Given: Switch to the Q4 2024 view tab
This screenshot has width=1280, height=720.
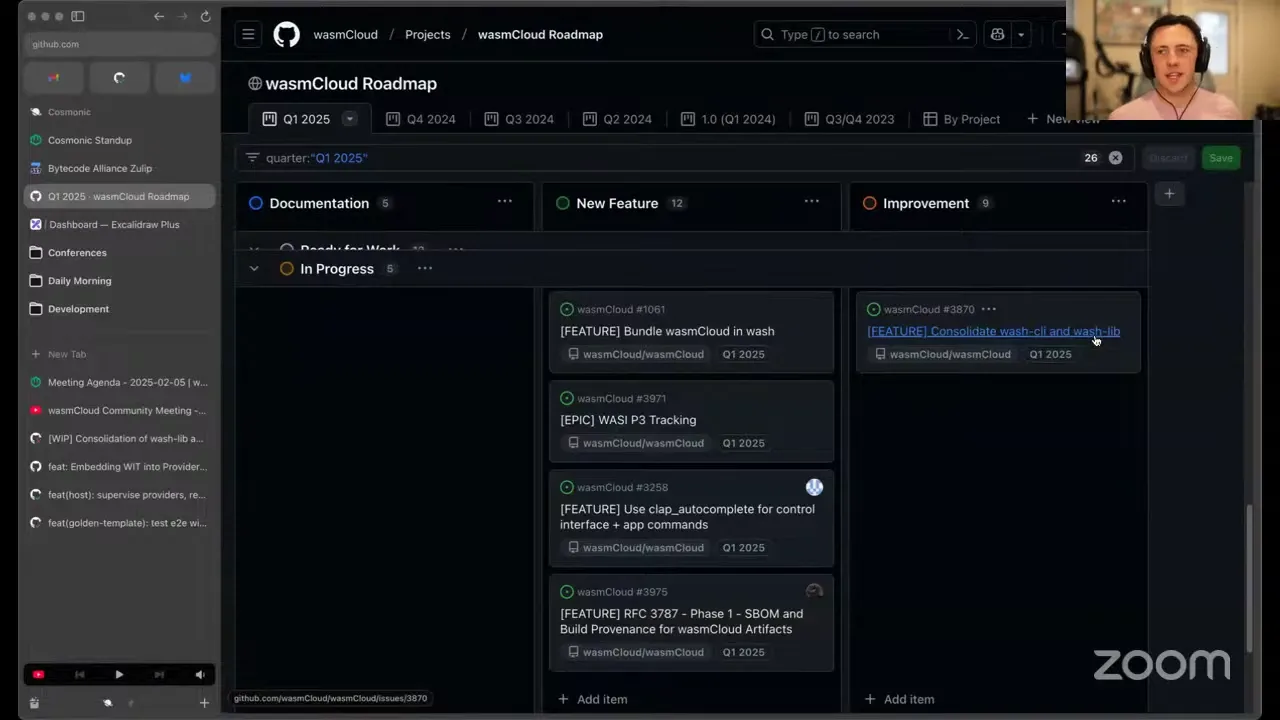Looking at the screenshot, I should click(421, 119).
